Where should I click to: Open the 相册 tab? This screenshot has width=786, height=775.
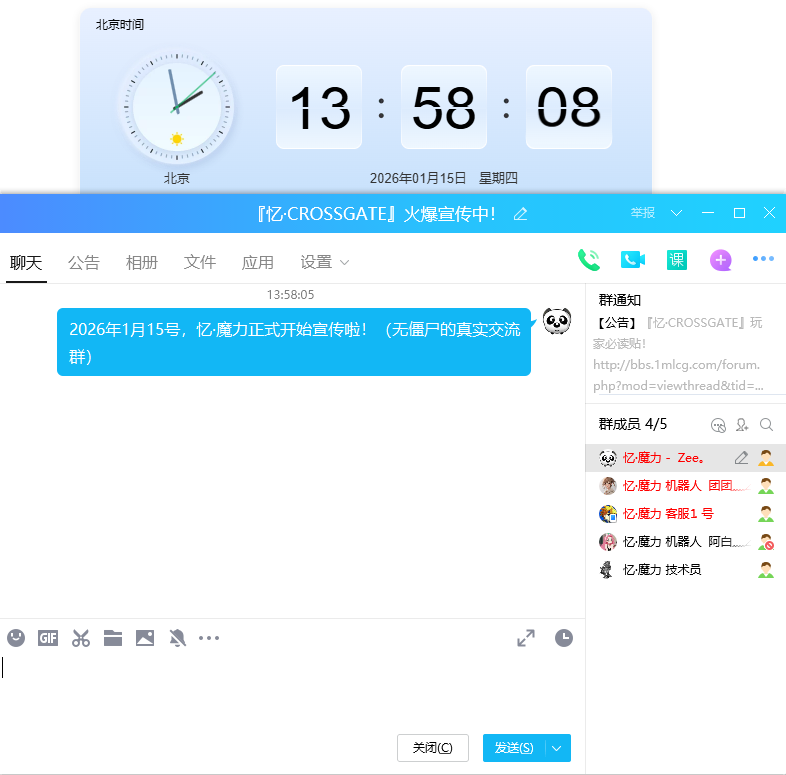(141, 262)
